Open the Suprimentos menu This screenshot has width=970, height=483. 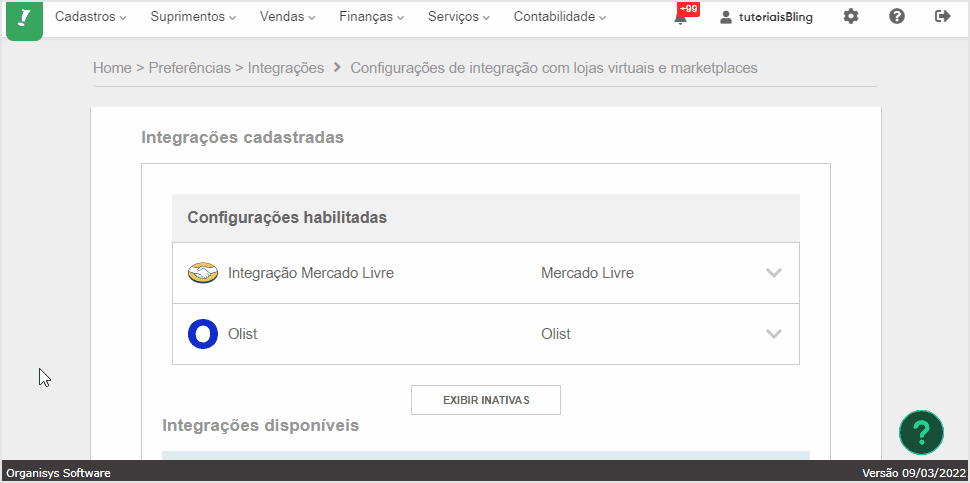193,17
